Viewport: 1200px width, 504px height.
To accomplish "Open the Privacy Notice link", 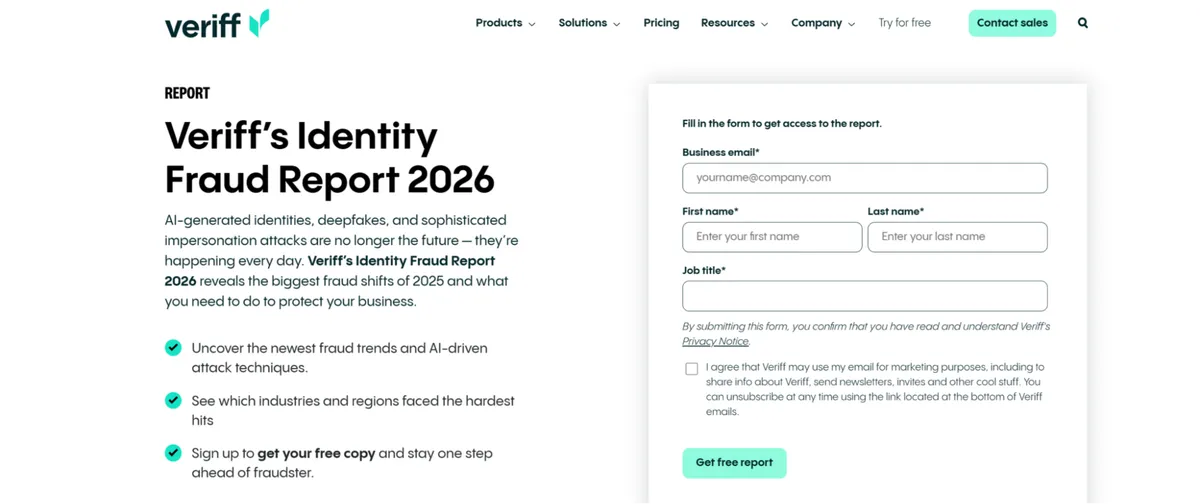I will [x=715, y=342].
